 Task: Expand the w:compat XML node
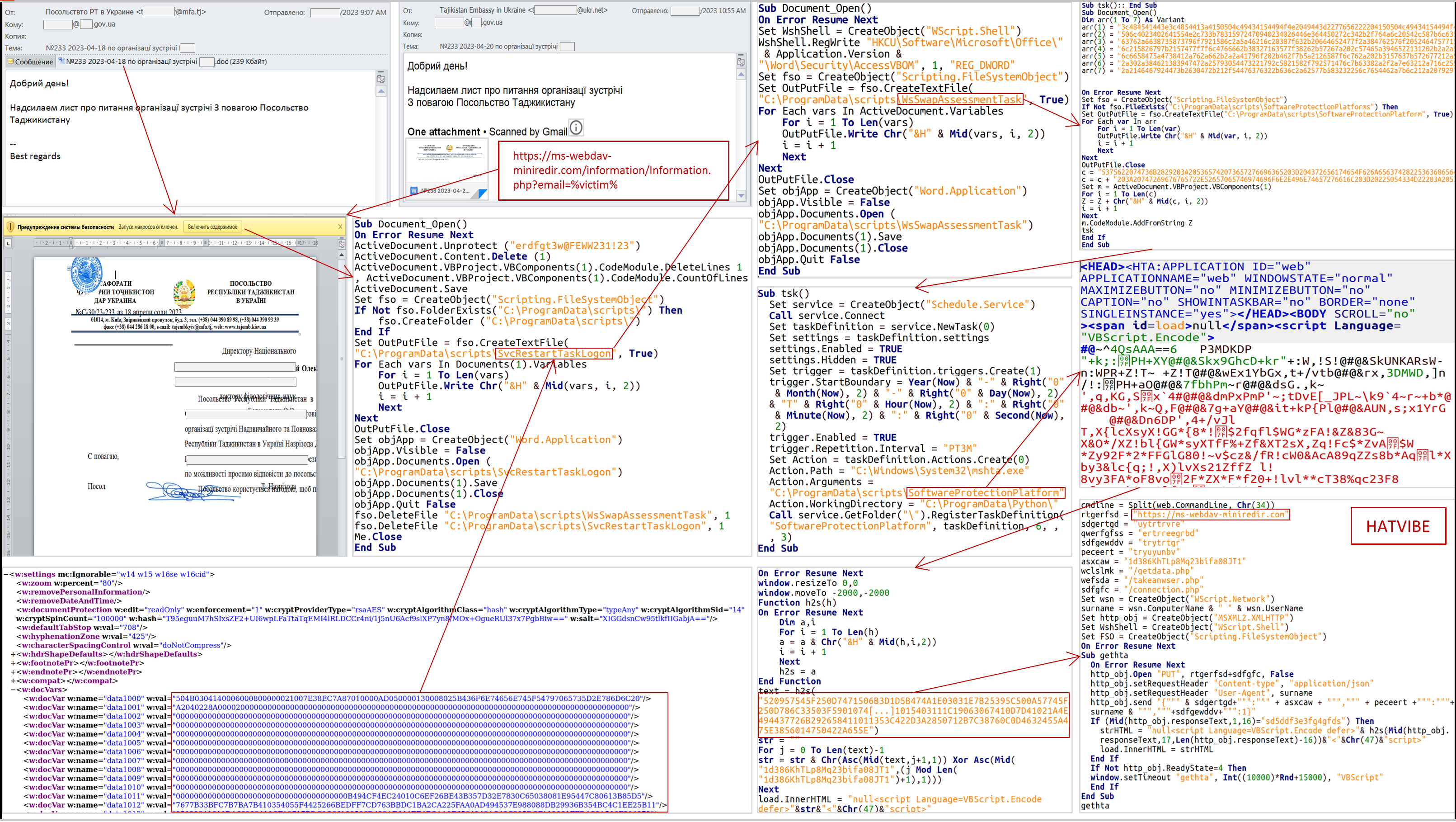pos(13,681)
